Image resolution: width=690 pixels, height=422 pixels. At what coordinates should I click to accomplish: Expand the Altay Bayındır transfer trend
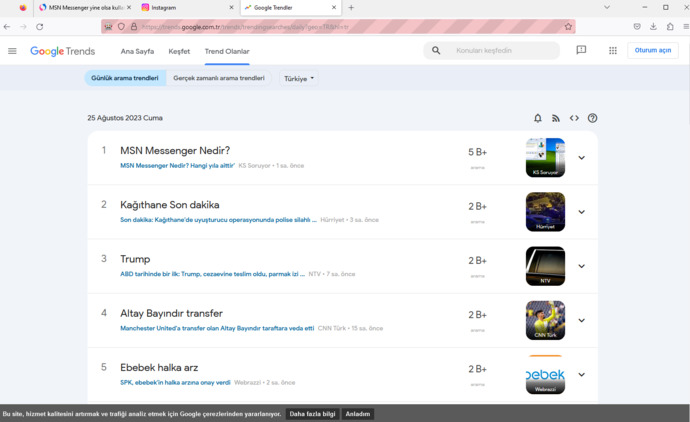pos(581,320)
